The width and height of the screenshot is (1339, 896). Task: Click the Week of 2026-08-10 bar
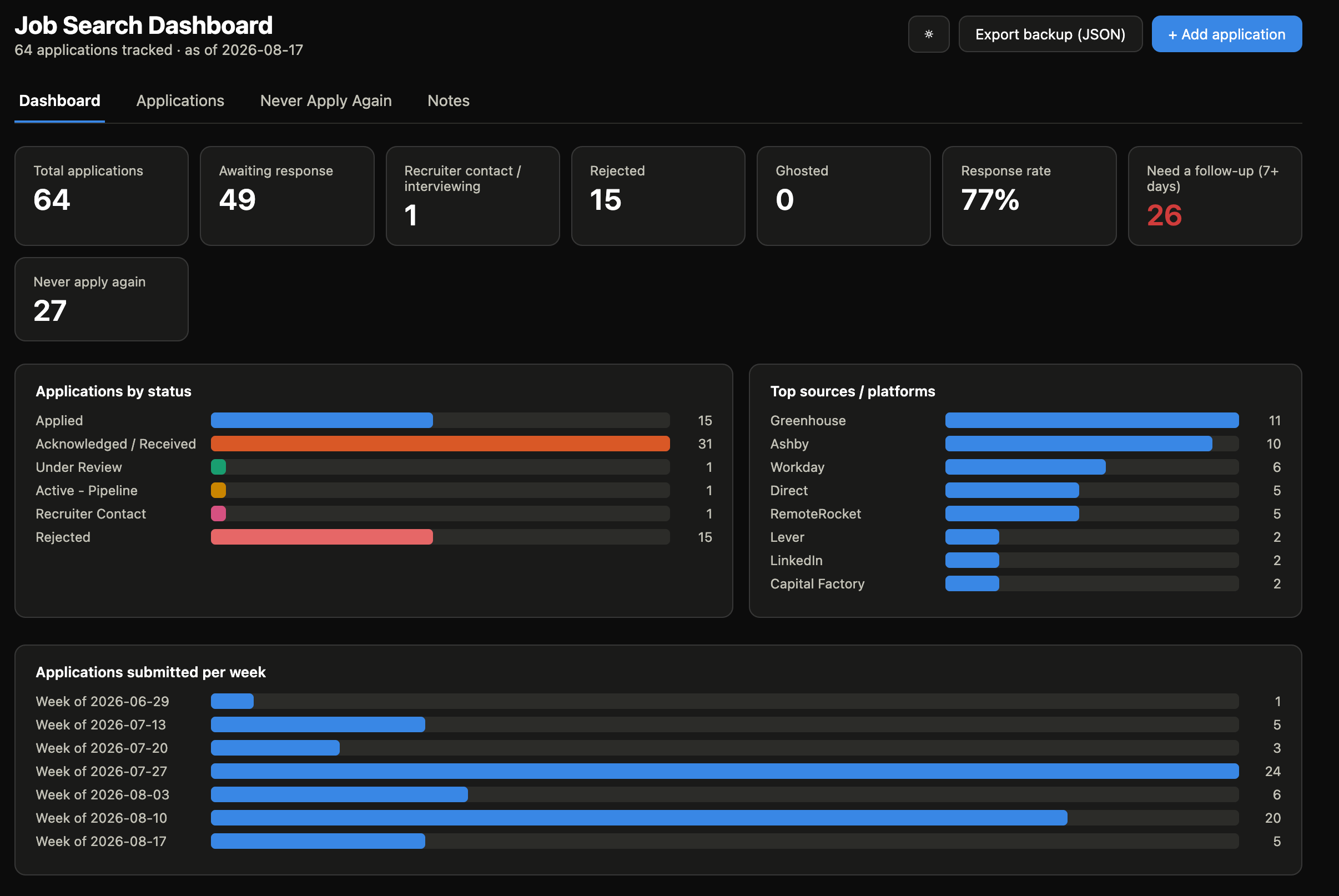point(638,818)
